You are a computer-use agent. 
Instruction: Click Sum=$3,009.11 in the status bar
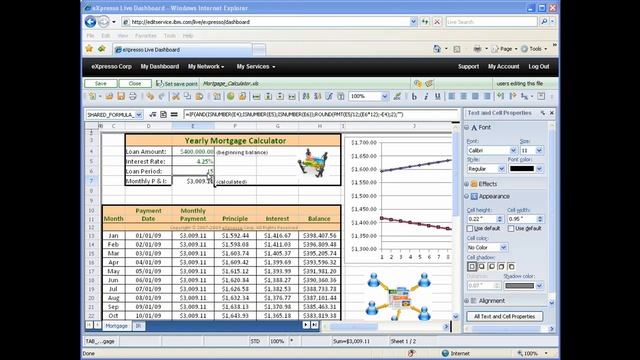click(x=351, y=341)
